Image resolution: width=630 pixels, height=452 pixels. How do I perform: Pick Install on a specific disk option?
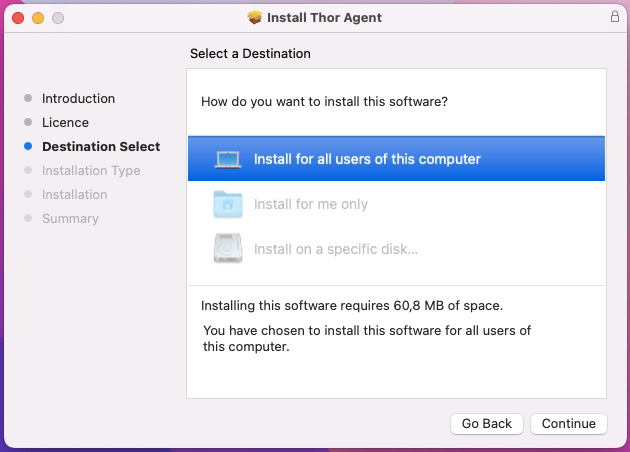(336, 248)
